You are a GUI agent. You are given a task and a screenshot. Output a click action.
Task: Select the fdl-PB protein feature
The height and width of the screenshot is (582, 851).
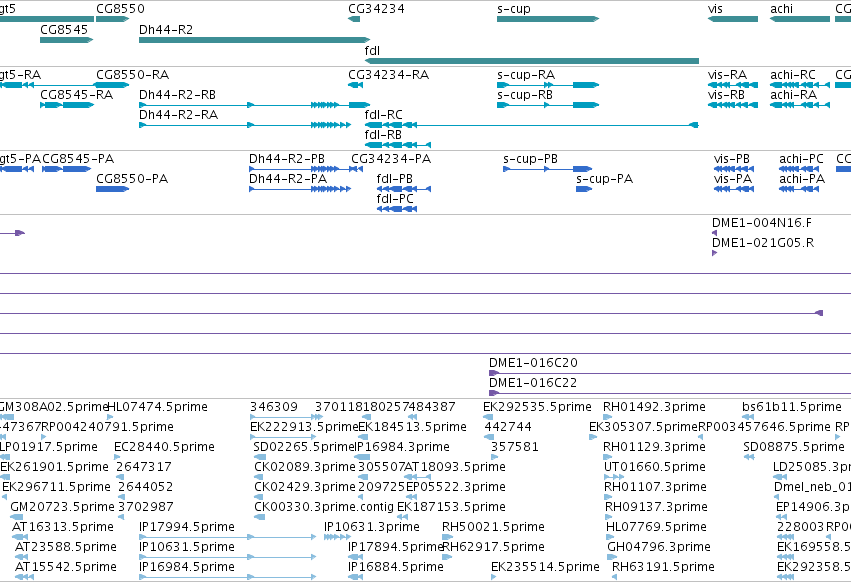[x=404, y=189]
